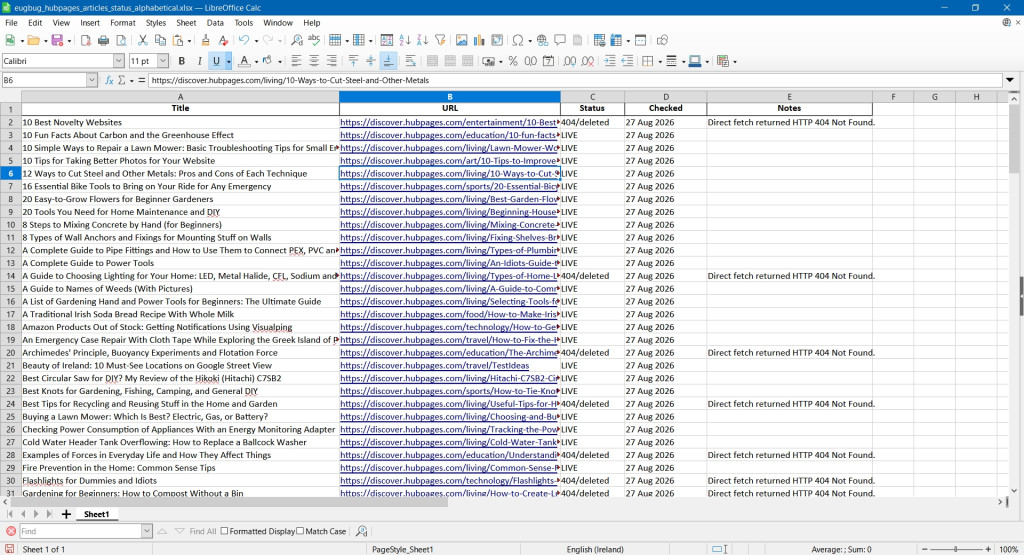1024x555 pixels.
Task: Toggle Bold formatting
Action: (182, 61)
